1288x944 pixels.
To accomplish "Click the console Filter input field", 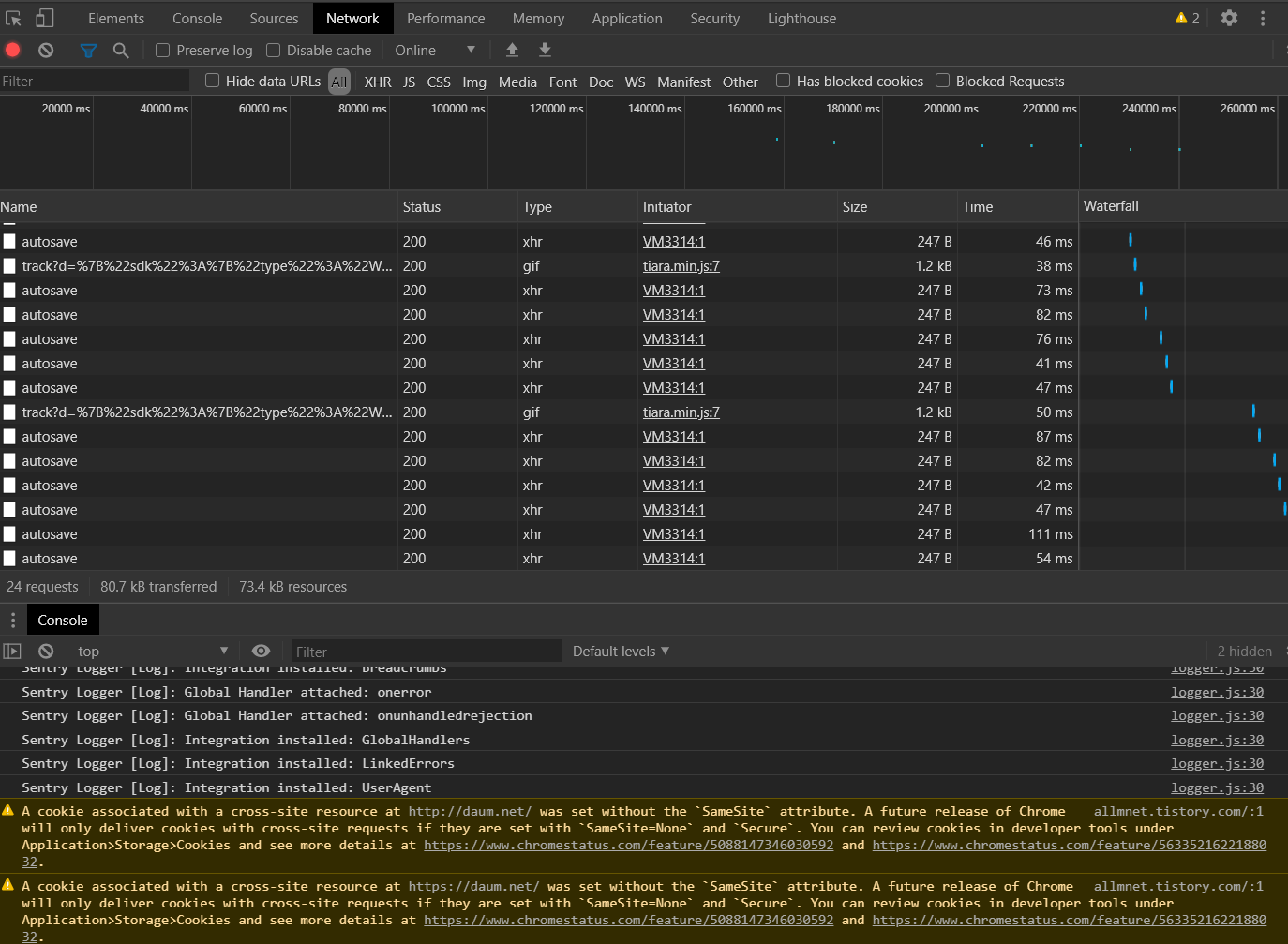I will tap(427, 652).
